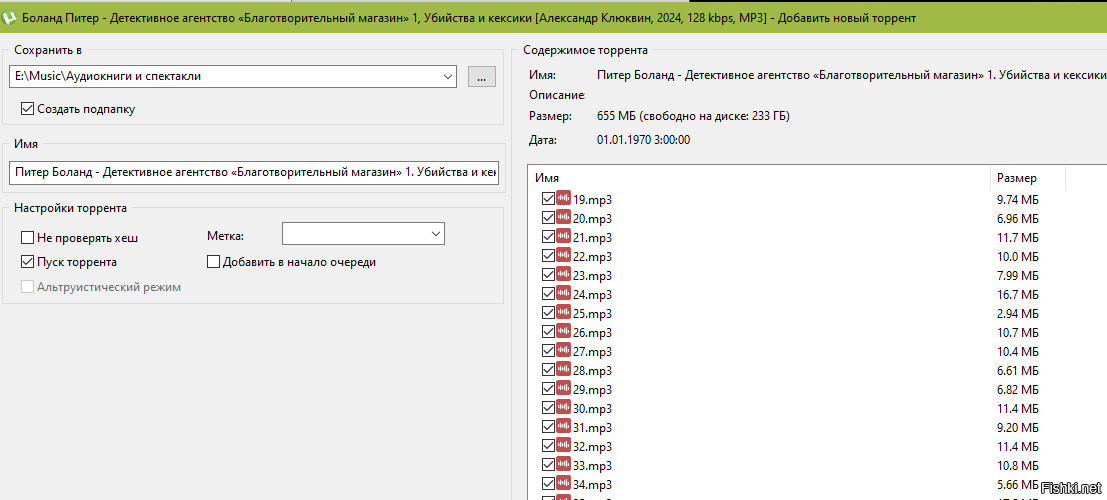Image resolution: width=1107 pixels, height=500 pixels.
Task: Check 'Добавить в начало очереди'
Action: pos(214,262)
